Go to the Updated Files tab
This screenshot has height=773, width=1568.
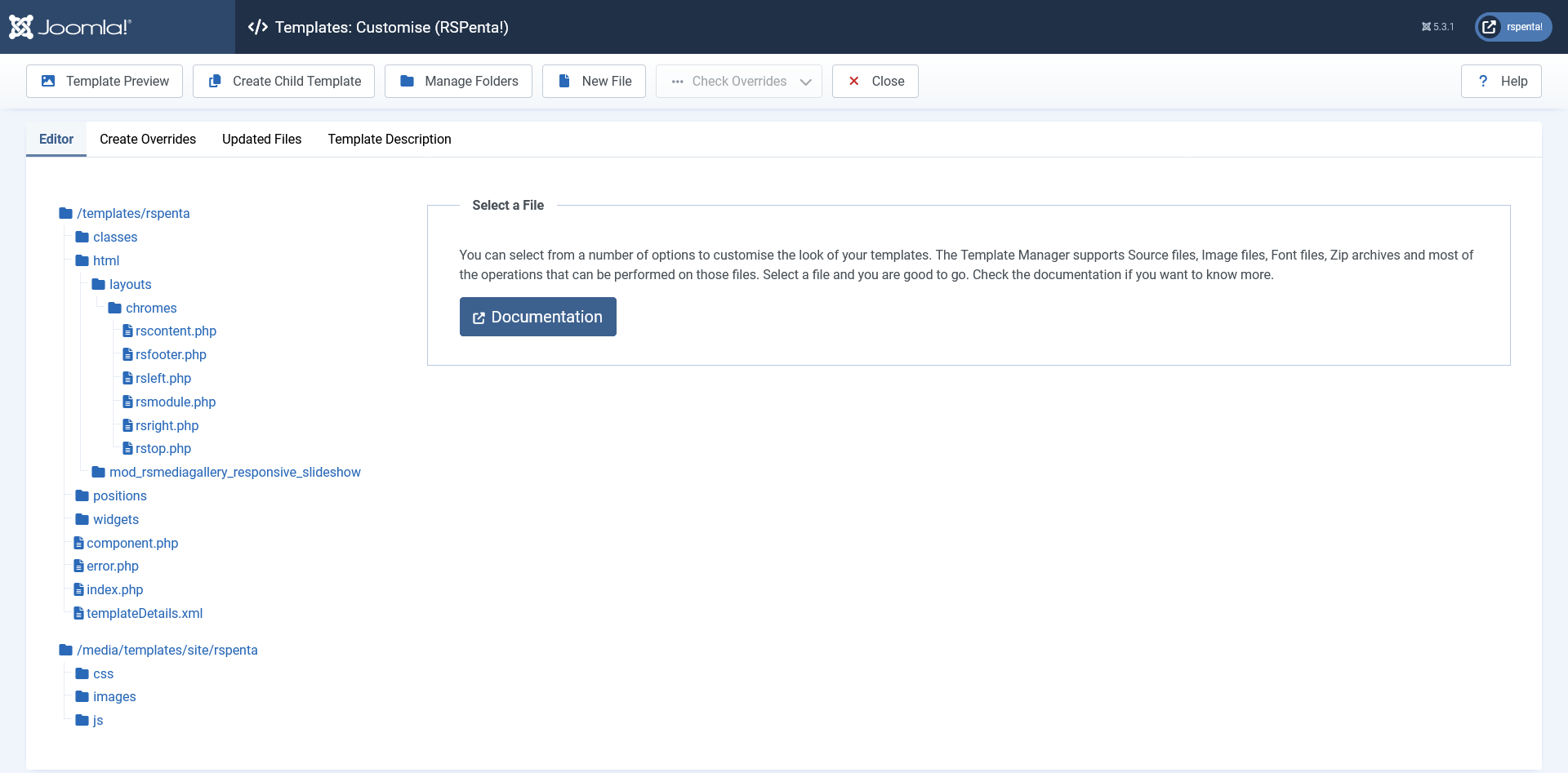(261, 139)
